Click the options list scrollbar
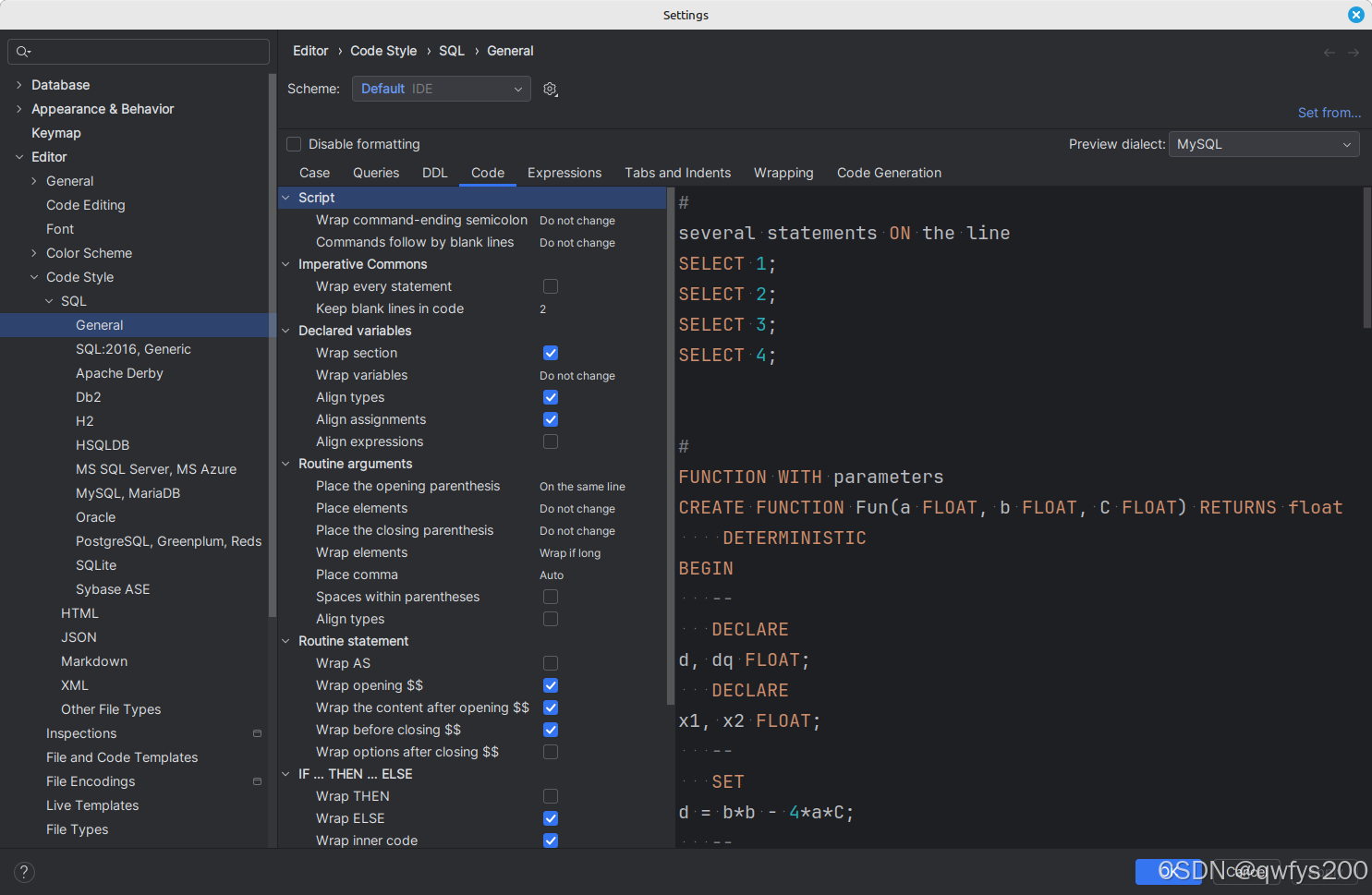Image resolution: width=1372 pixels, height=895 pixels. 670,447
